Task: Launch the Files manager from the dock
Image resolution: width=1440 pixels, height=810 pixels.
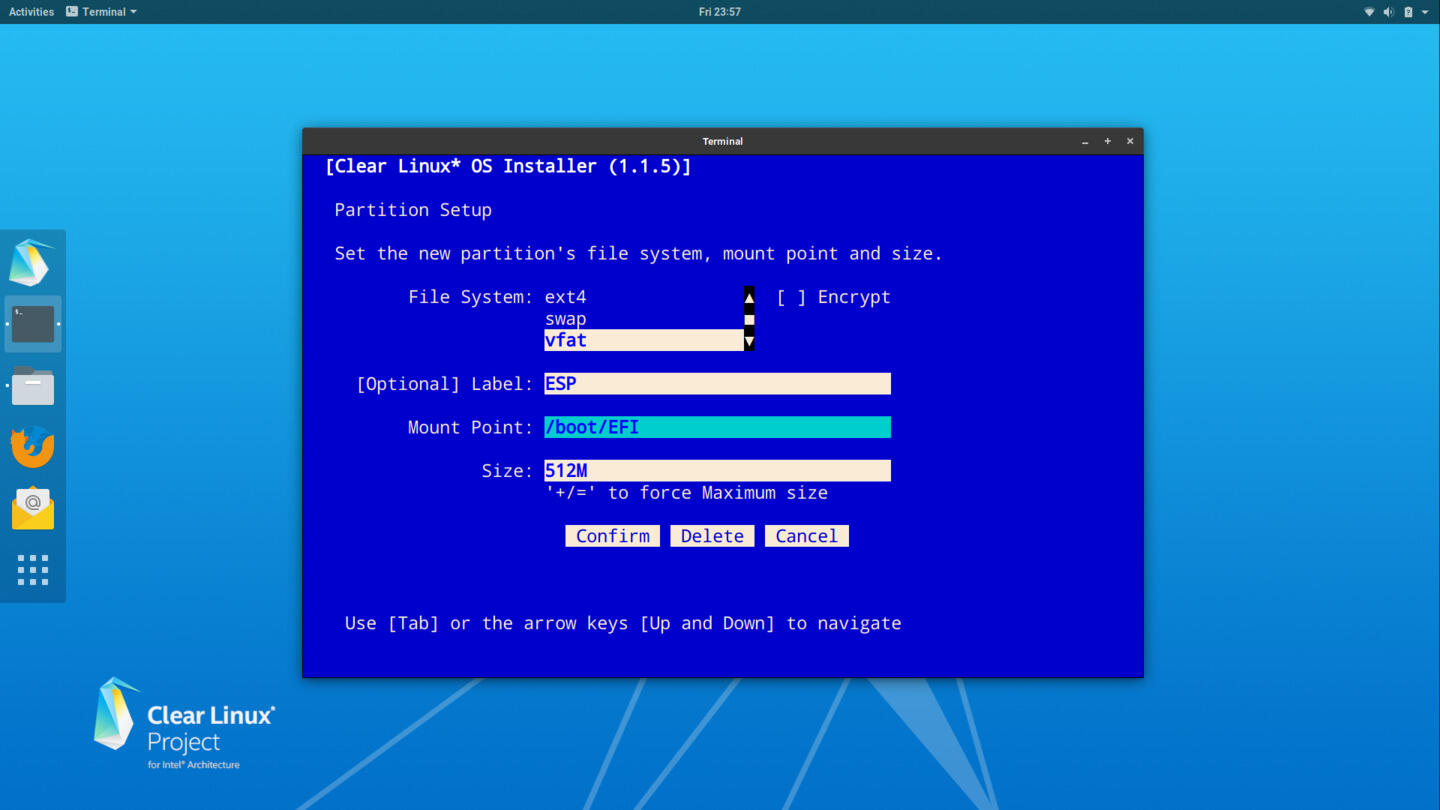Action: click(x=32, y=385)
